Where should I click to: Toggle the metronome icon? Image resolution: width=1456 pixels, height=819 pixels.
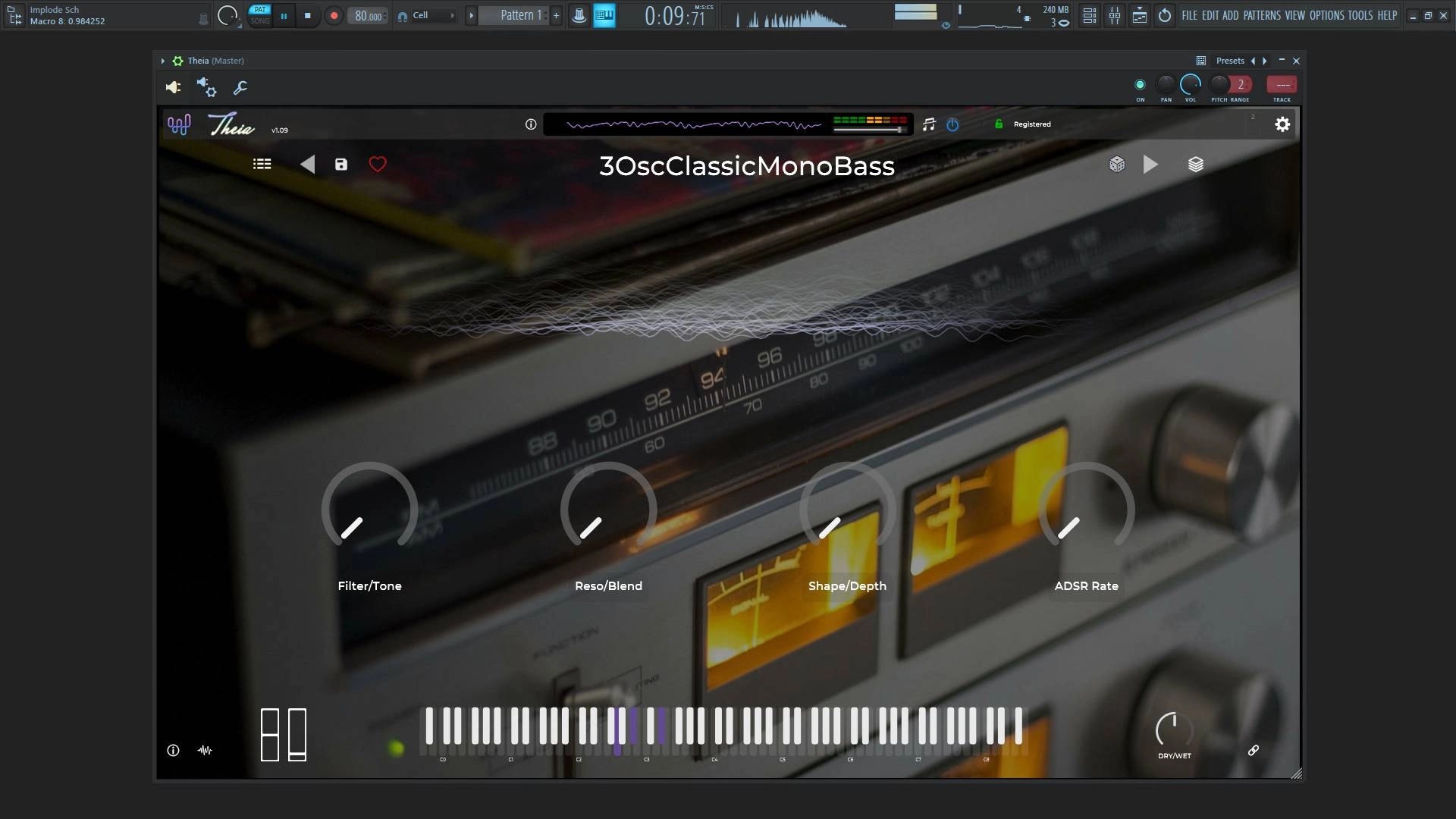tap(579, 15)
